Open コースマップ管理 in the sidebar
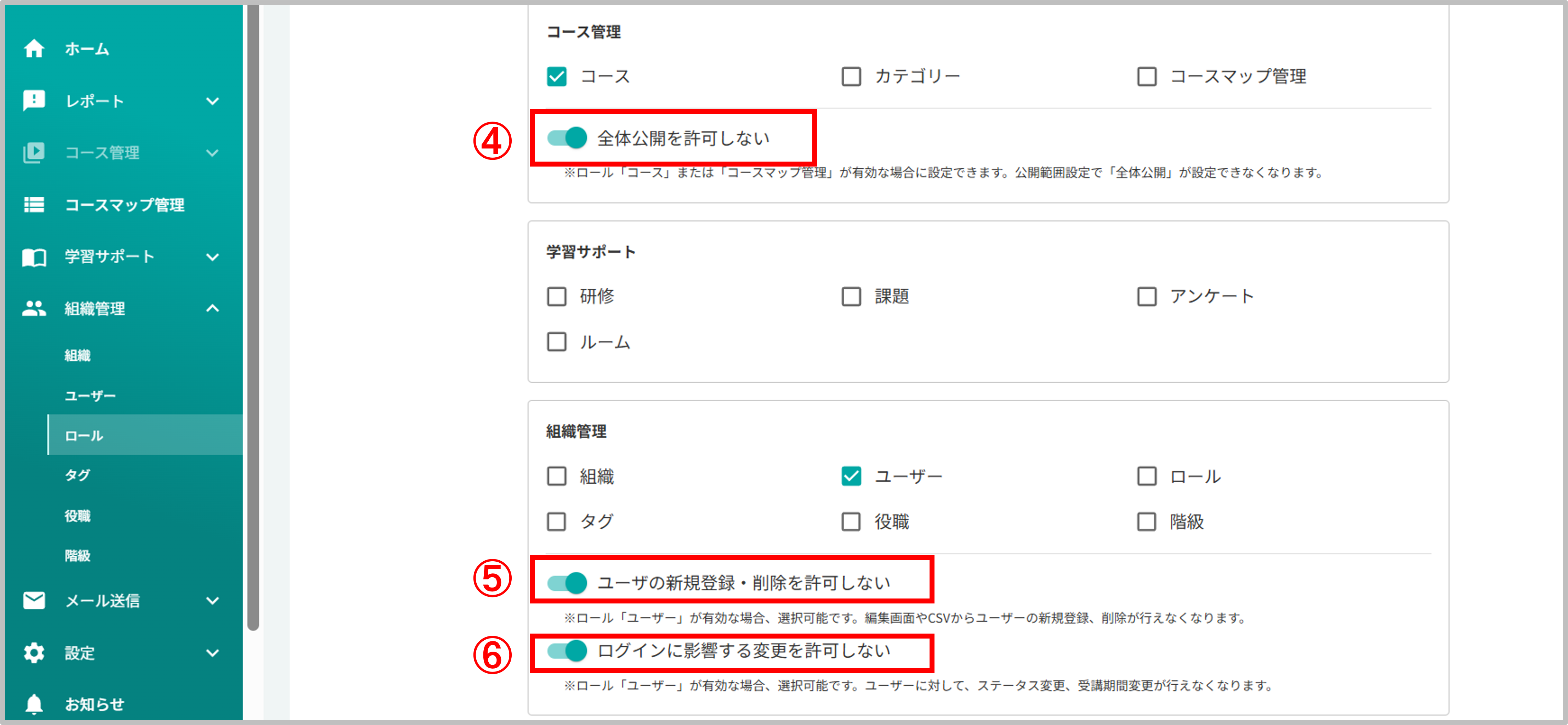This screenshot has width=1568, height=725. 125,205
